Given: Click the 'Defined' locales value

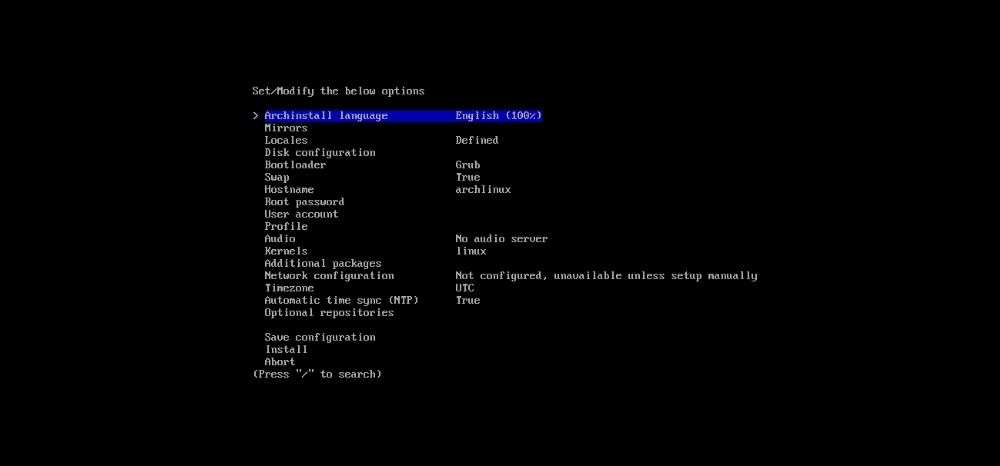Looking at the screenshot, I should [477, 140].
